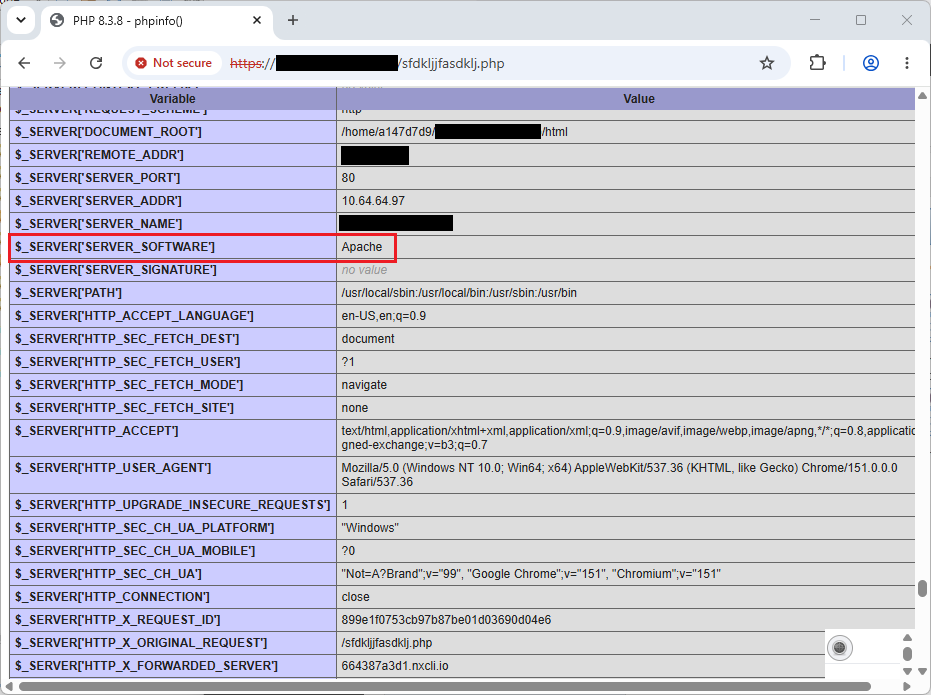
Task: Click the $_SERVER['HTTP_SEC_FETCH_MODE'] cell
Action: click(173, 385)
